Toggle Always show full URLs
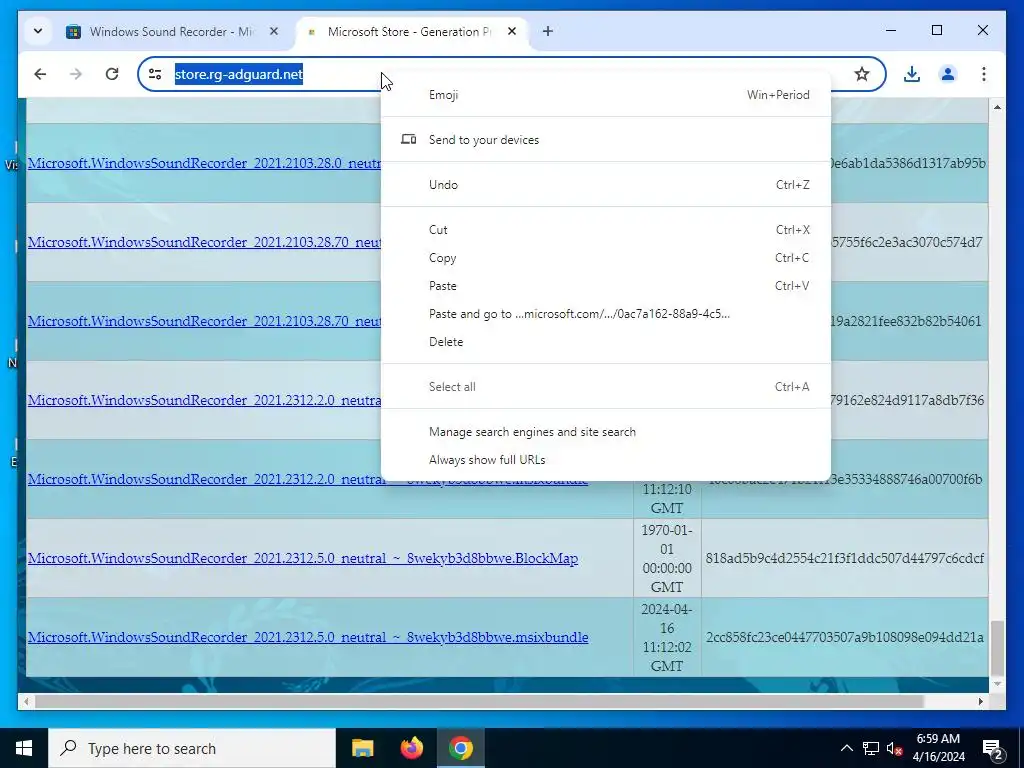Image resolution: width=1024 pixels, height=768 pixels. click(605, 460)
